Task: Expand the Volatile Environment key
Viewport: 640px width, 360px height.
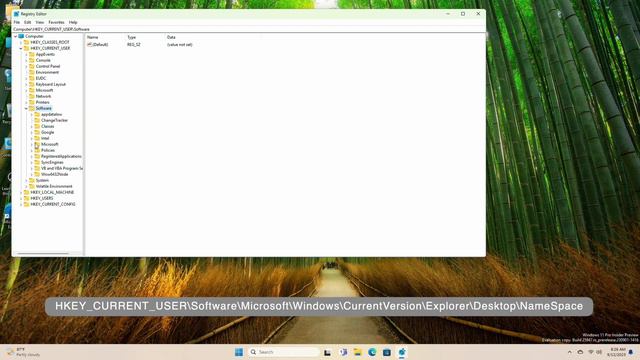Action: click(x=26, y=187)
